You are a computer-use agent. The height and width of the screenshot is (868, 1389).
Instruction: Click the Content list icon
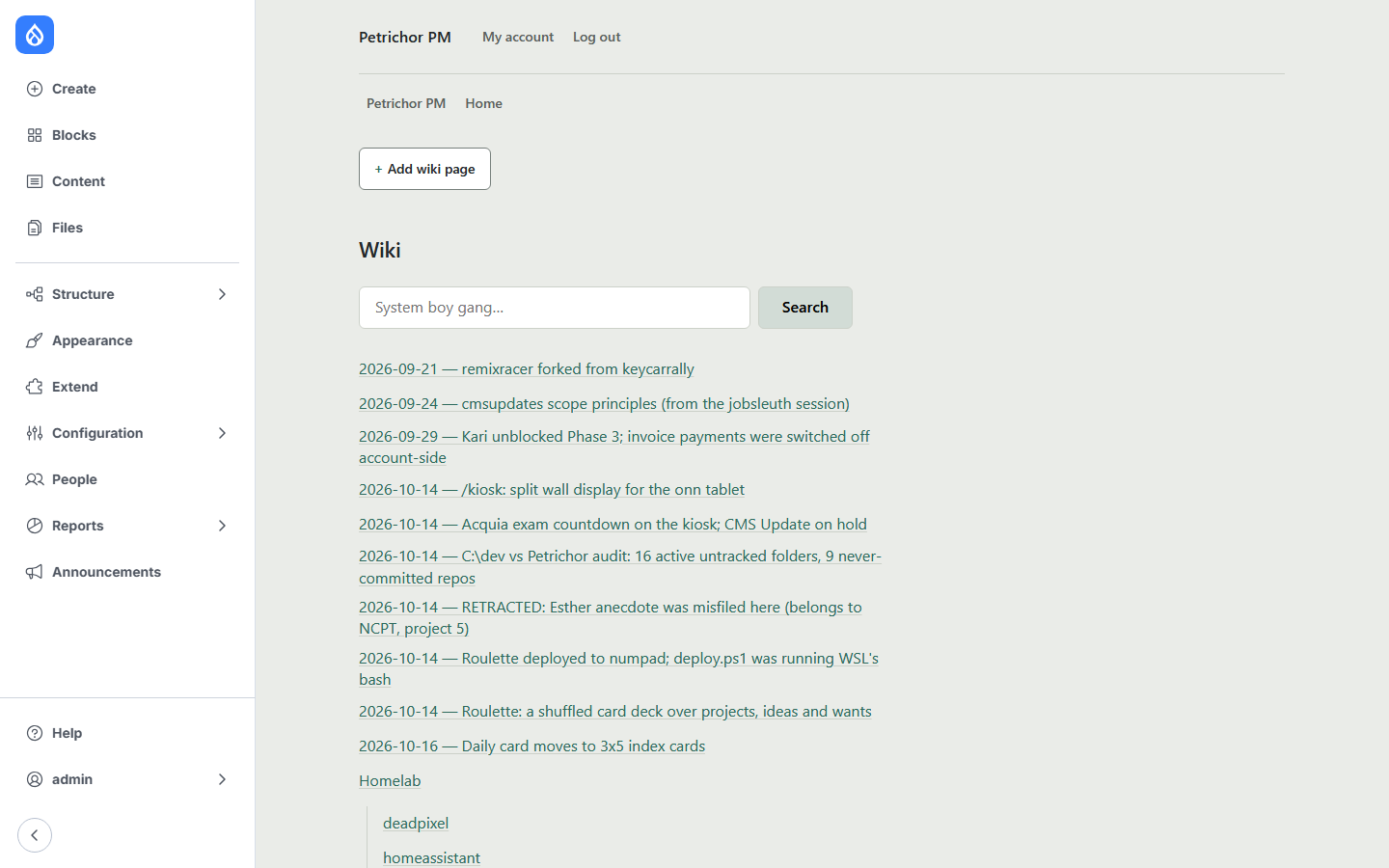[35, 181]
